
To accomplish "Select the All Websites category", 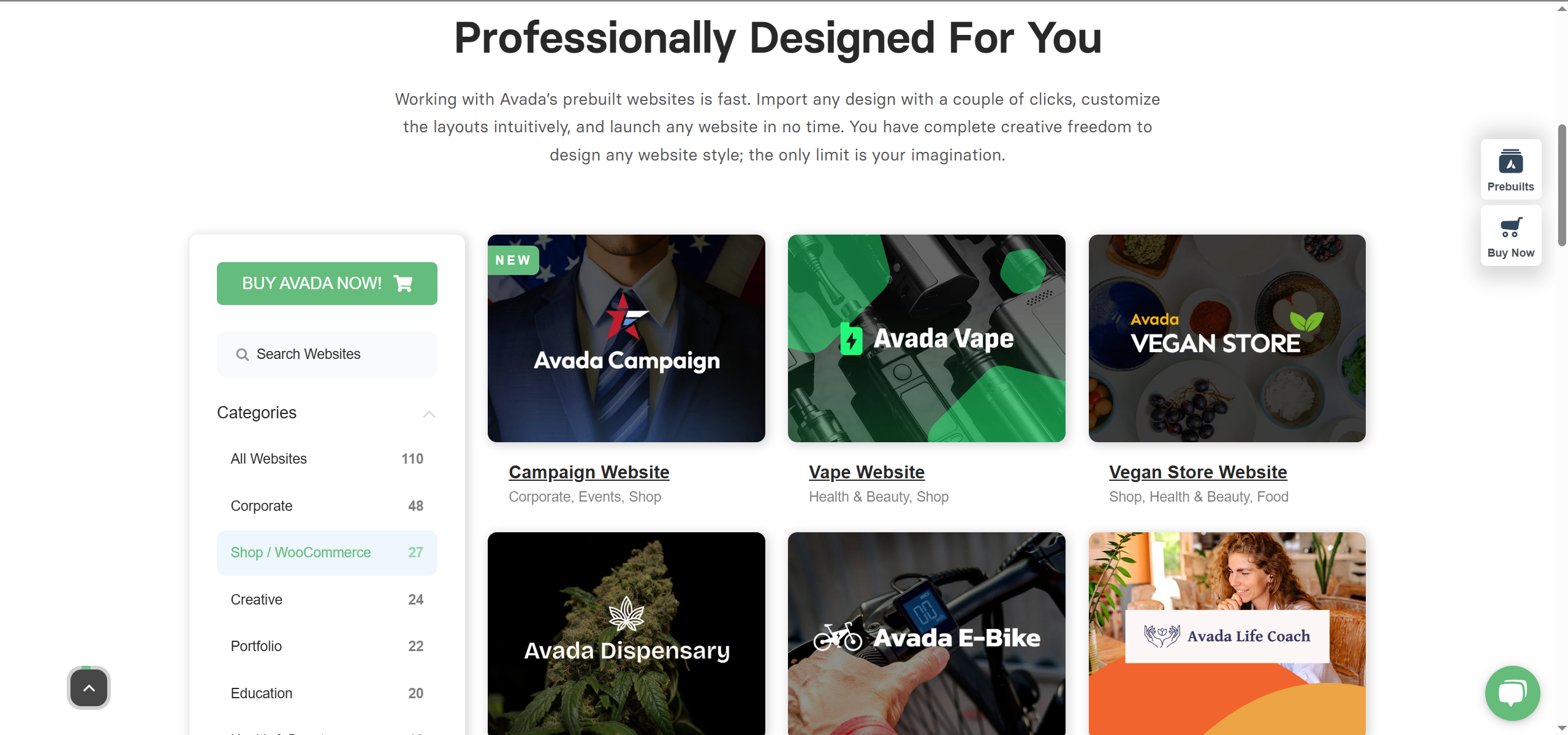I will tap(327, 459).
